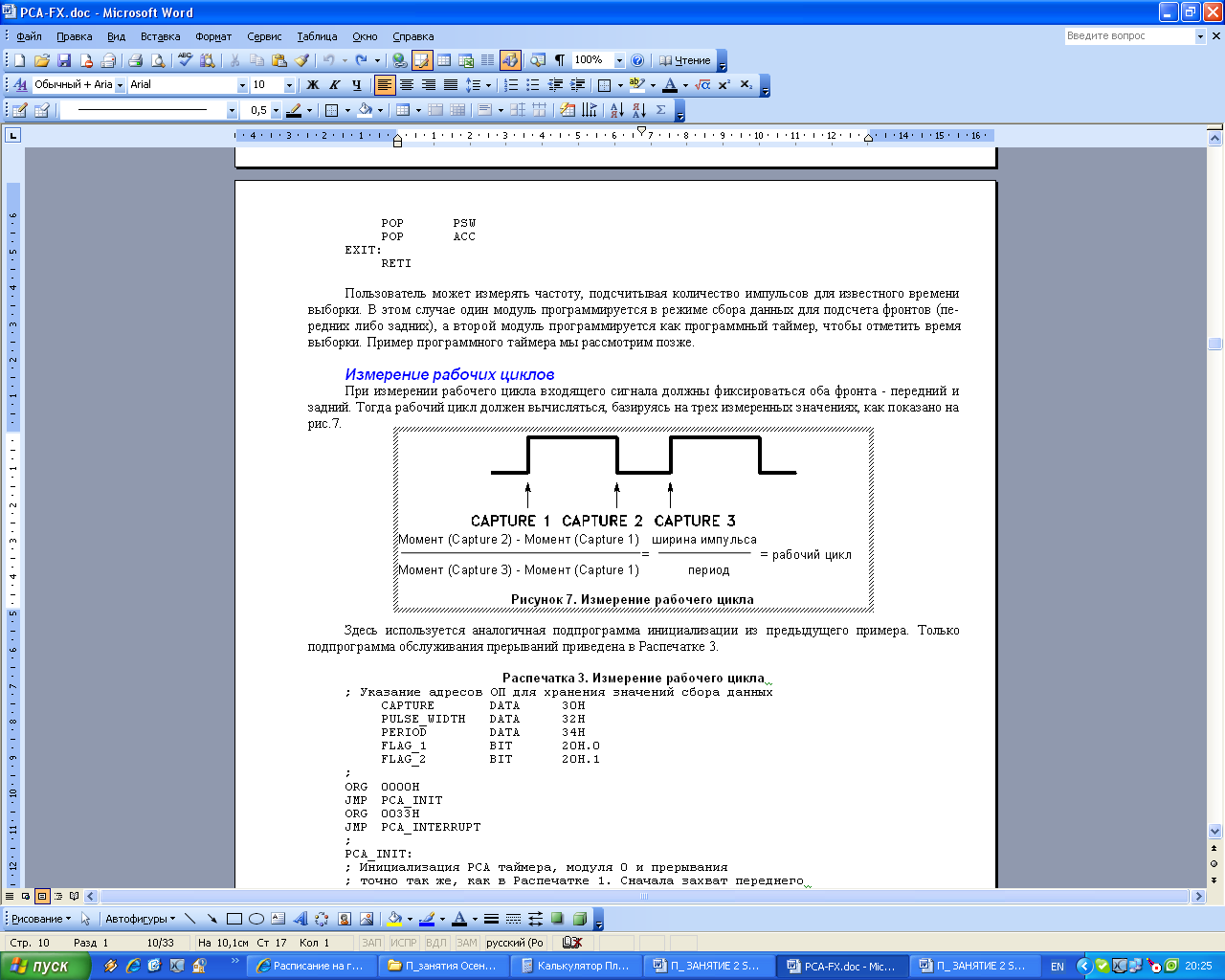Viewport: 1225px width, 980px height.
Task: Decrease the paragraph indent
Action: (x=555, y=85)
